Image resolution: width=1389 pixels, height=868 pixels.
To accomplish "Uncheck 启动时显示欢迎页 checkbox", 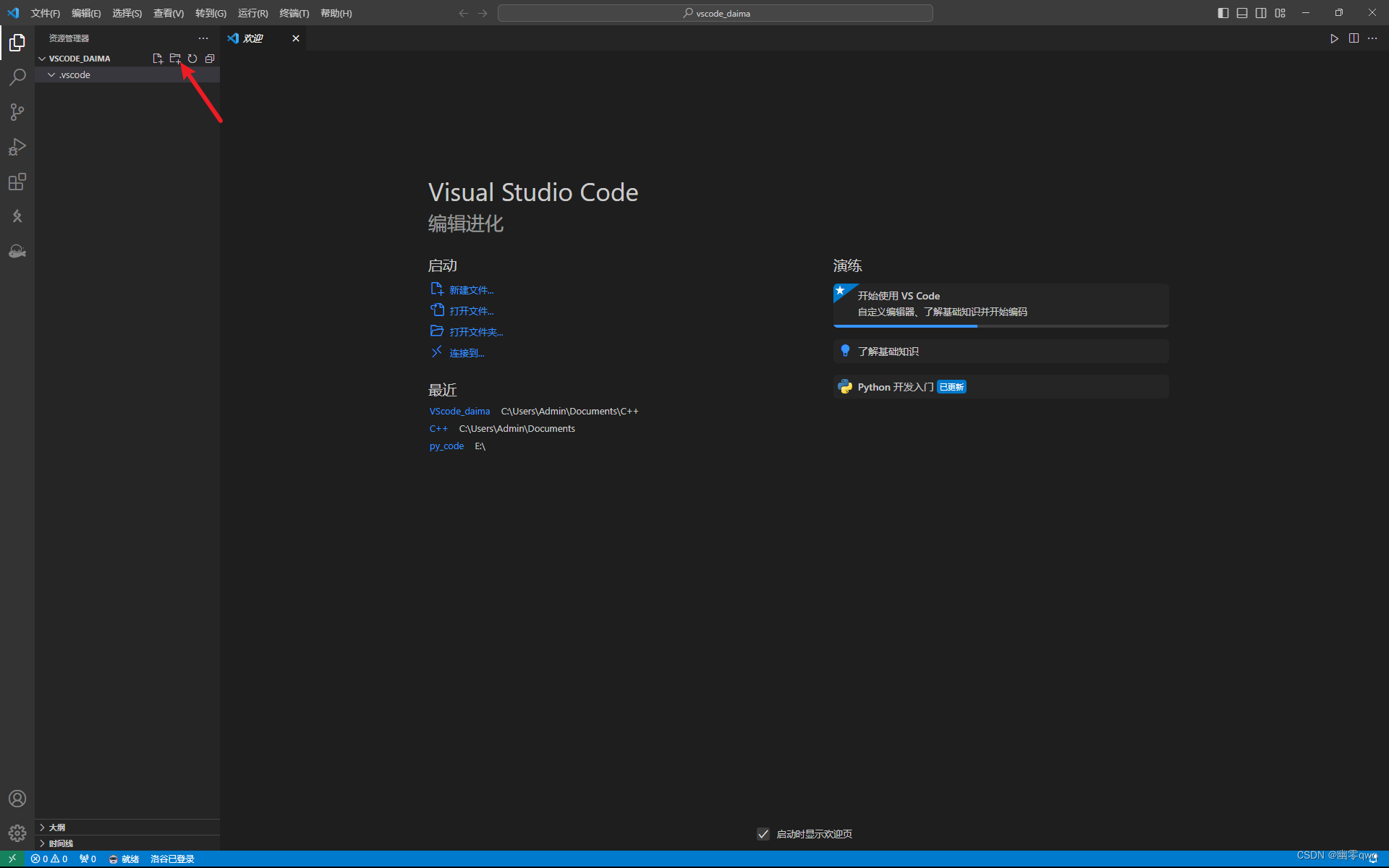I will coord(763,834).
